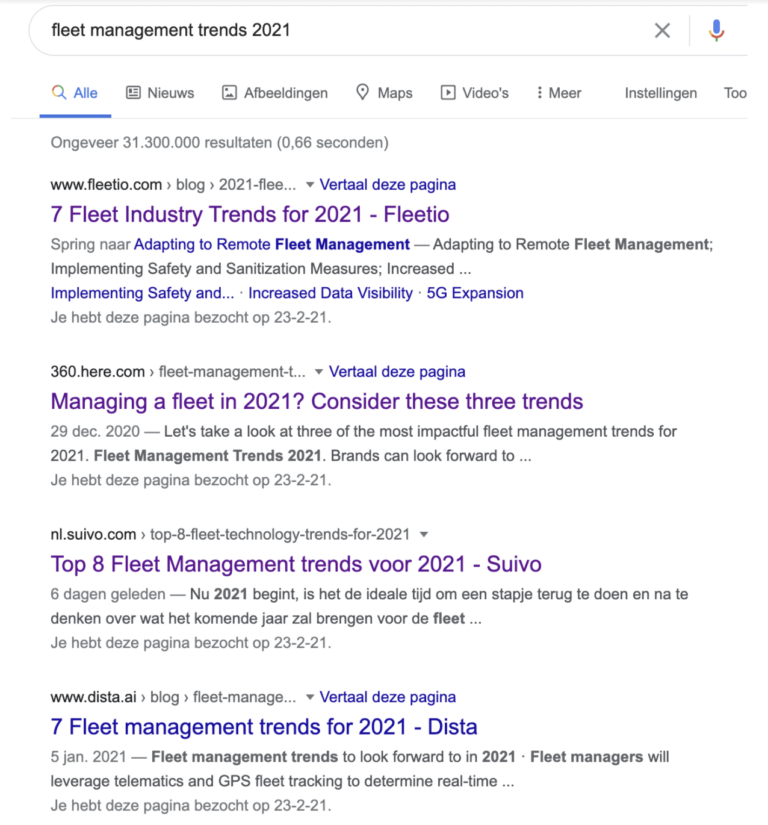Click inside the search input field
Image resolution: width=768 pixels, height=825 pixels.
(x=300, y=31)
